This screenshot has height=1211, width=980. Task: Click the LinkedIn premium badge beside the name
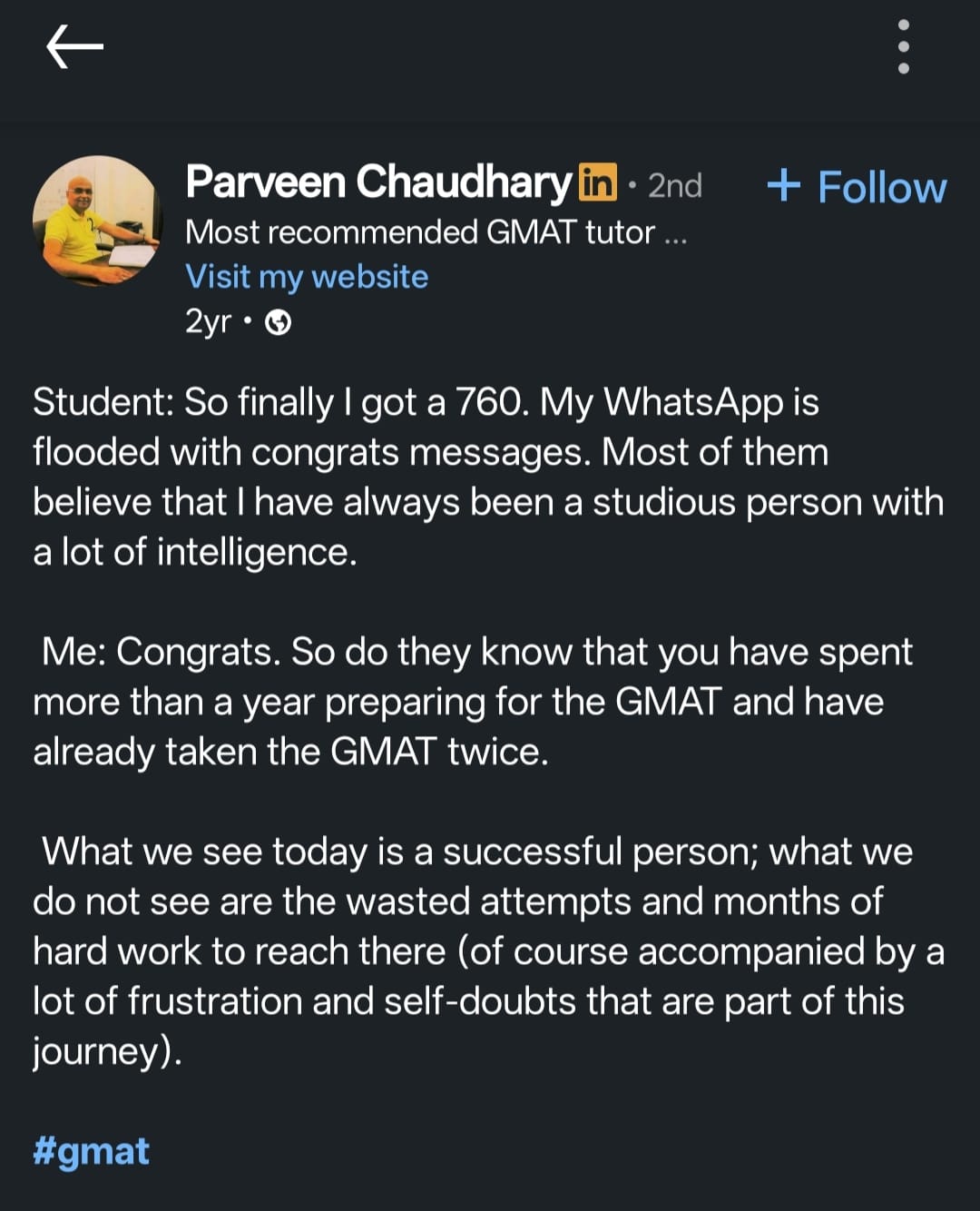597,182
